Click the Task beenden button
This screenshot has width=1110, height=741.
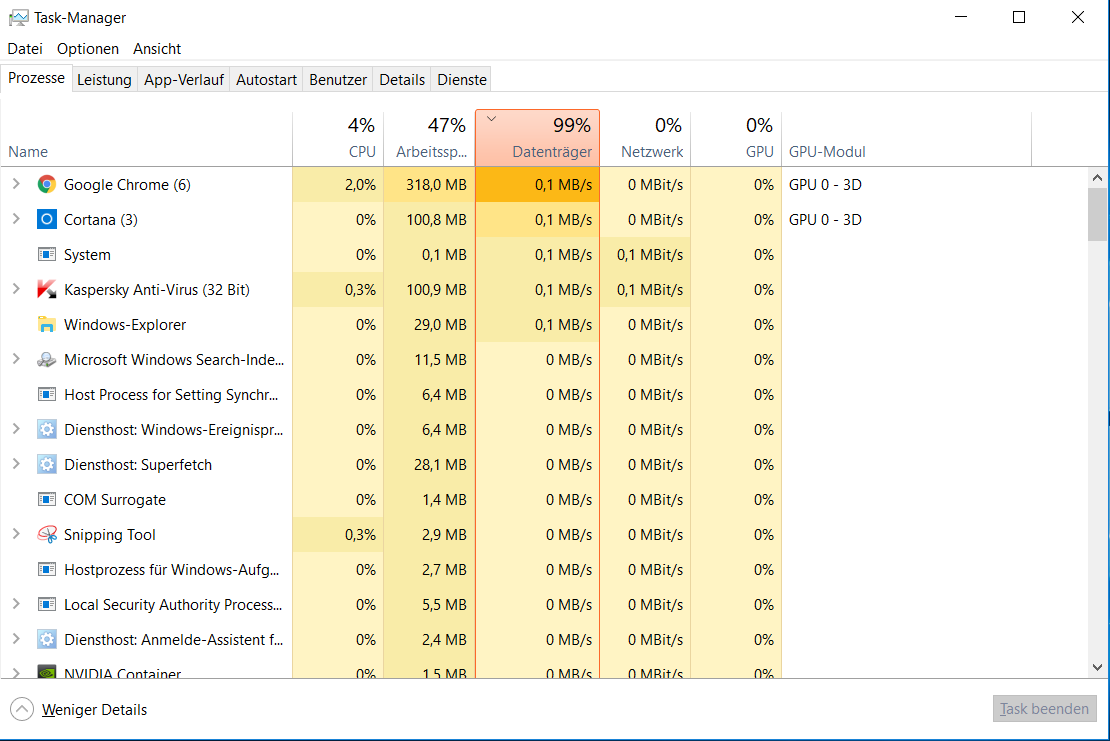tap(1044, 709)
